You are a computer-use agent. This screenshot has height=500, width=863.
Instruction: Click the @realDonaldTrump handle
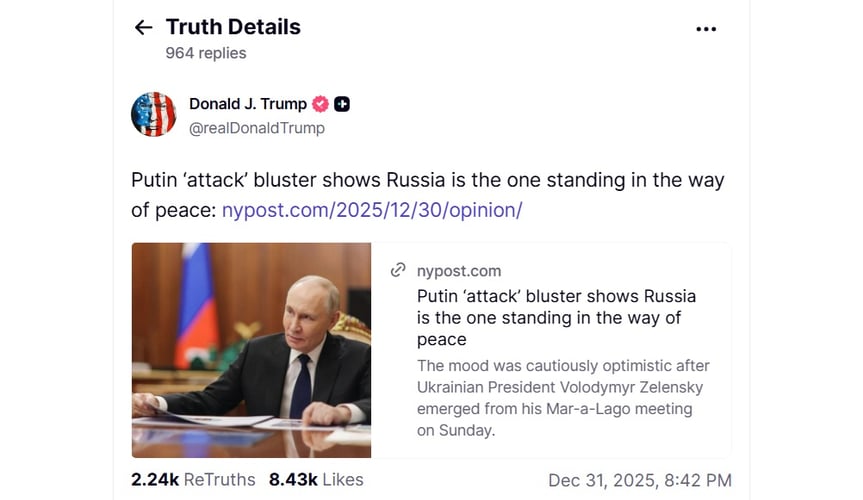(x=256, y=128)
